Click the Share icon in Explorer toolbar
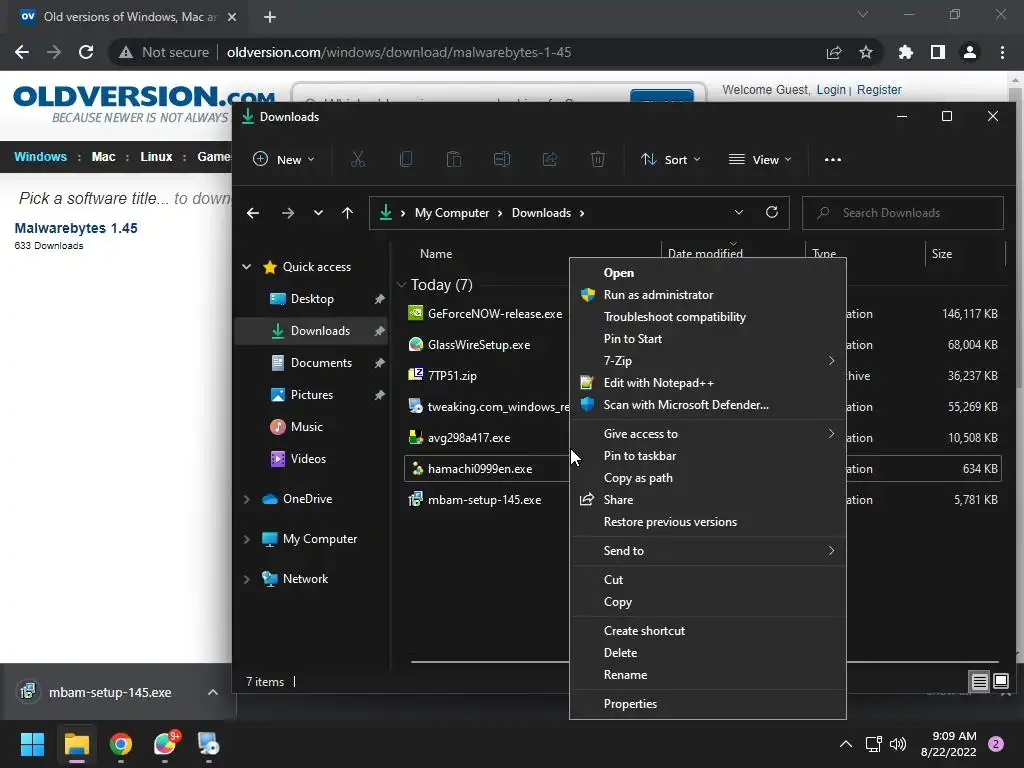This screenshot has height=768, width=1024. pyautogui.click(x=550, y=159)
